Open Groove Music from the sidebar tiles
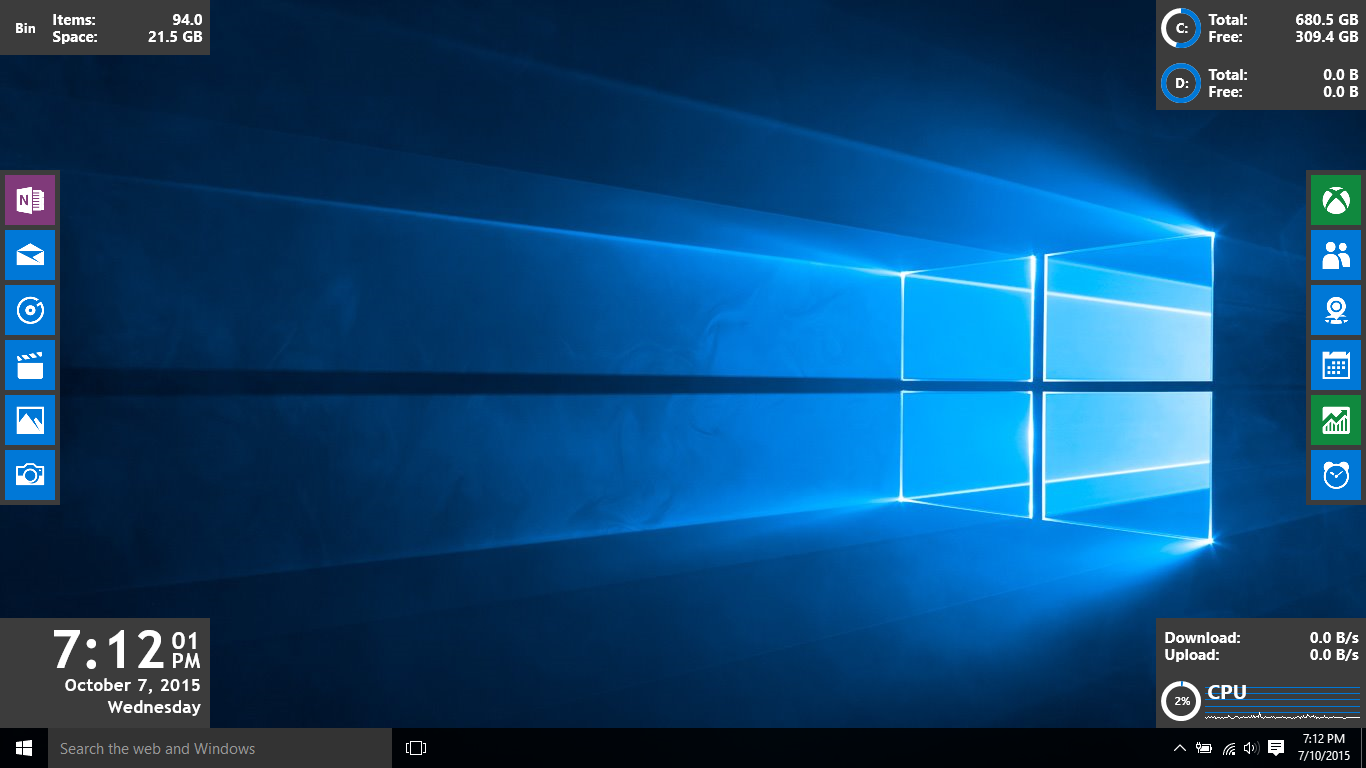The height and width of the screenshot is (768, 1366). point(30,310)
